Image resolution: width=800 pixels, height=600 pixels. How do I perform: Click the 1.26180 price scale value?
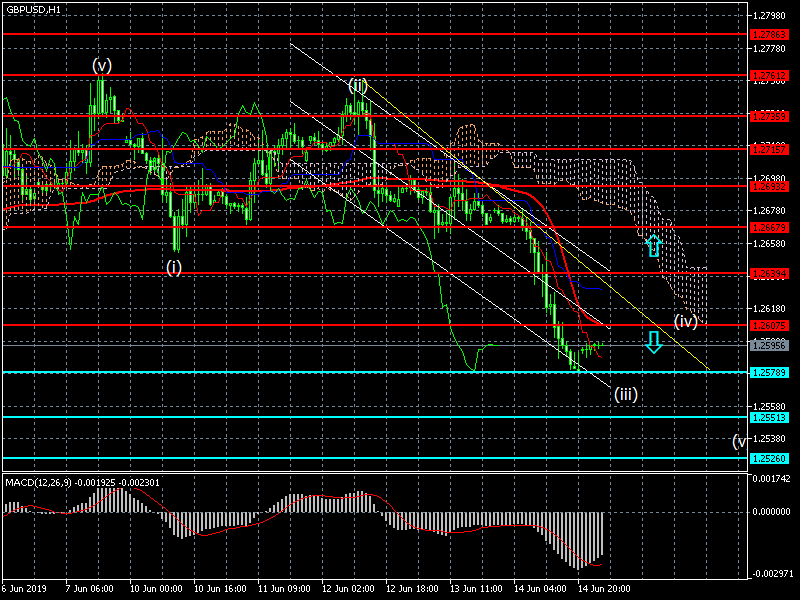click(769, 308)
